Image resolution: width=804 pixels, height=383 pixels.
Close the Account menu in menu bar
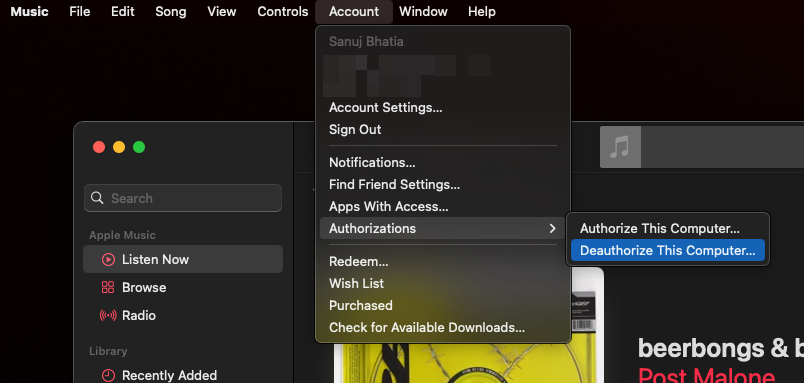click(x=354, y=11)
